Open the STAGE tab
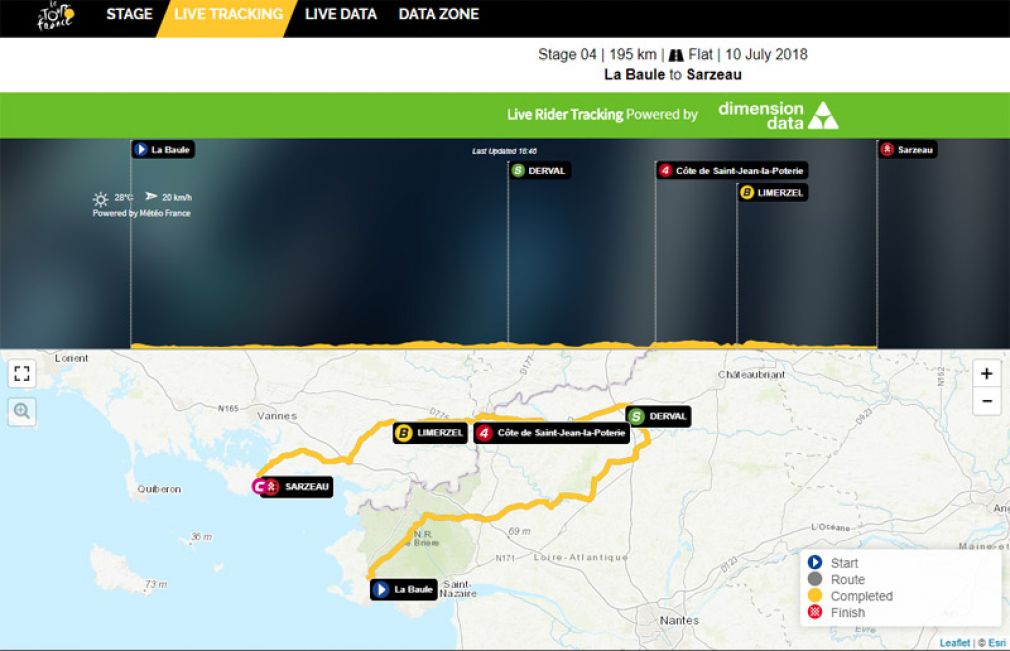This screenshot has height=651, width=1010. tap(129, 14)
